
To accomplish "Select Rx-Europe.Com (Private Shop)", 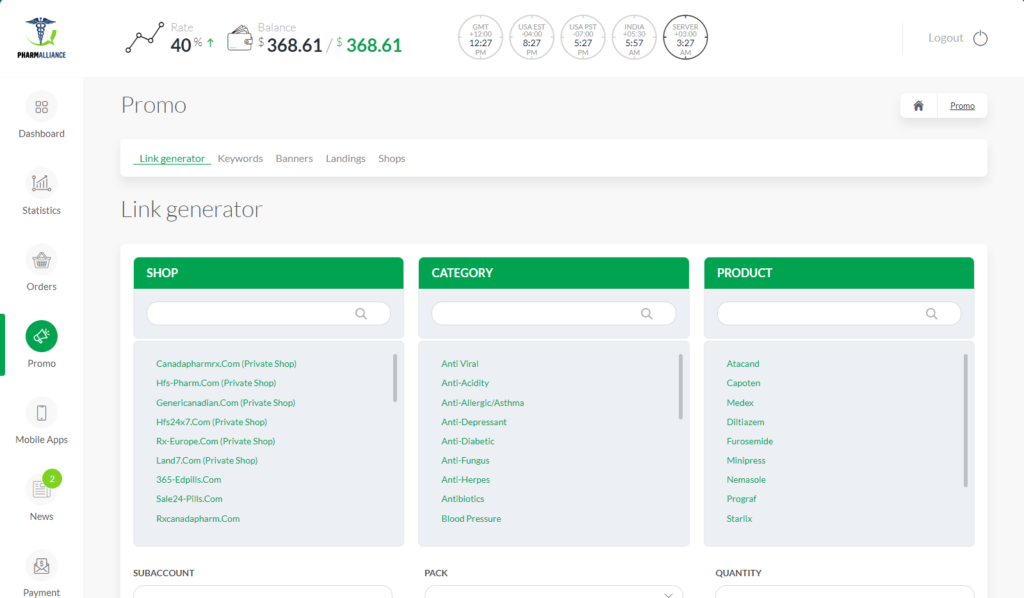I will (216, 441).
